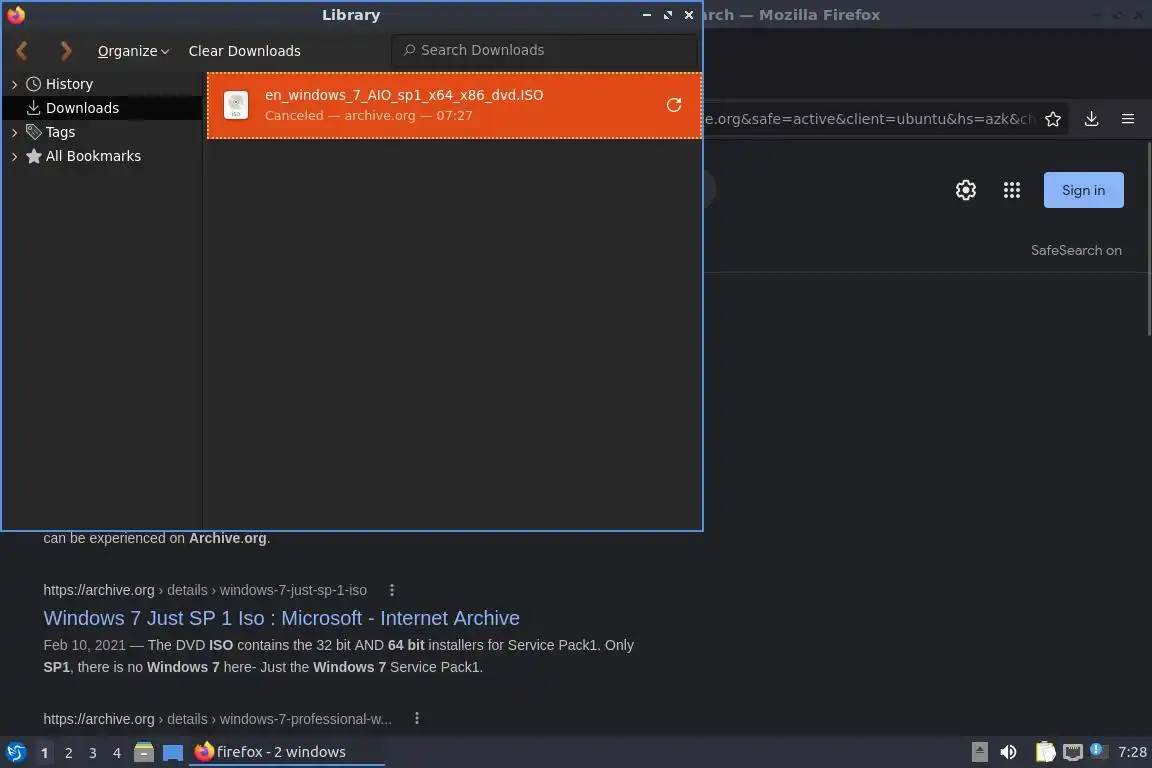Open the volume control tray icon

click(1008, 752)
